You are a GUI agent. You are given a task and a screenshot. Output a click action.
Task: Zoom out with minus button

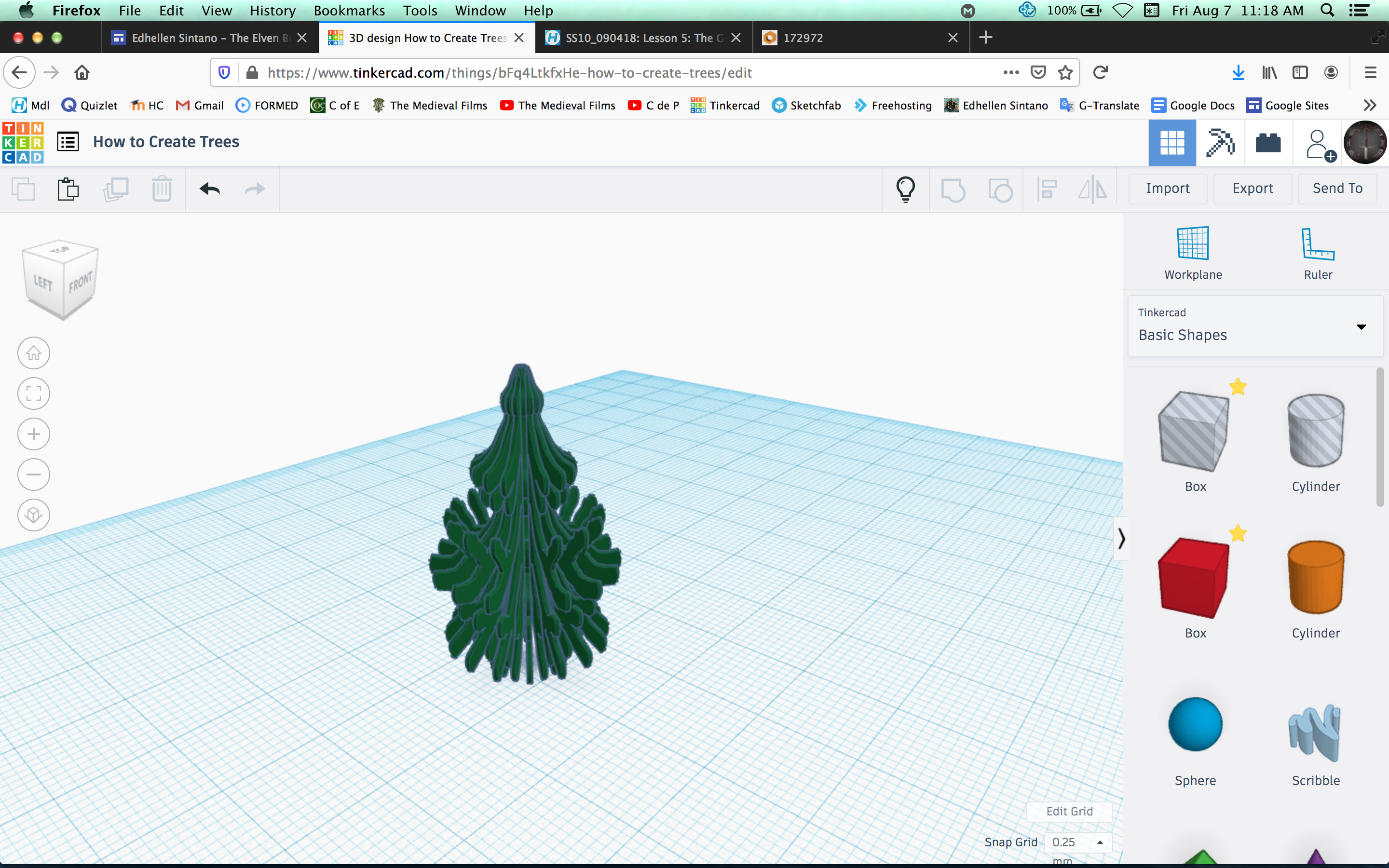pos(34,474)
